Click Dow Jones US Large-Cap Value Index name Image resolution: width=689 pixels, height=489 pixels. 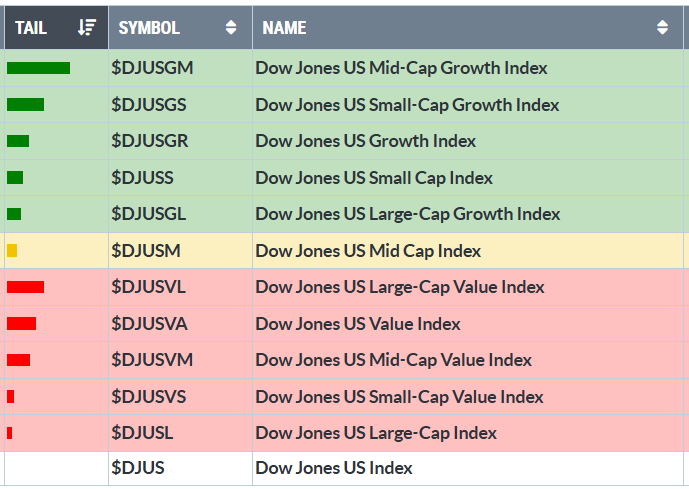pyautogui.click(x=400, y=287)
